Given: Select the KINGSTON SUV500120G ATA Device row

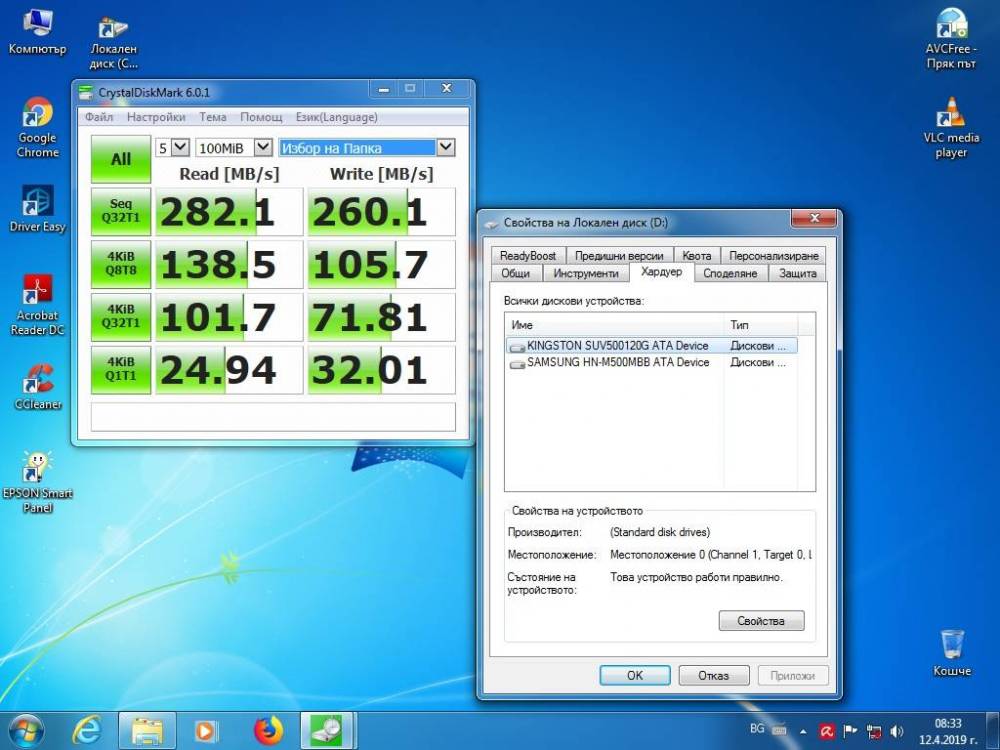Looking at the screenshot, I should (651, 346).
